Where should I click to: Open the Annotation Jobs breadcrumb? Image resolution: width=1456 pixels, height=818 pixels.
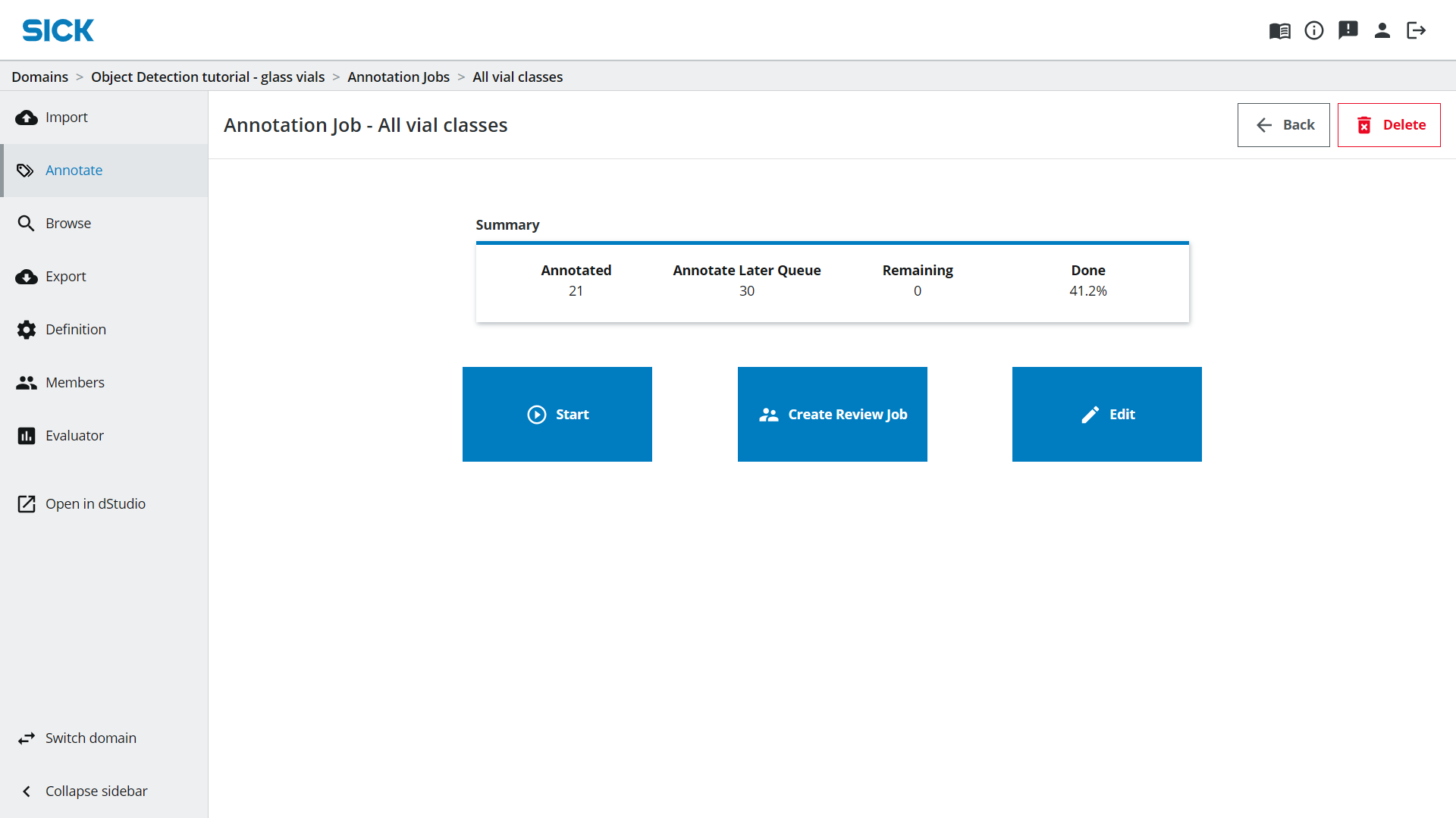398,77
